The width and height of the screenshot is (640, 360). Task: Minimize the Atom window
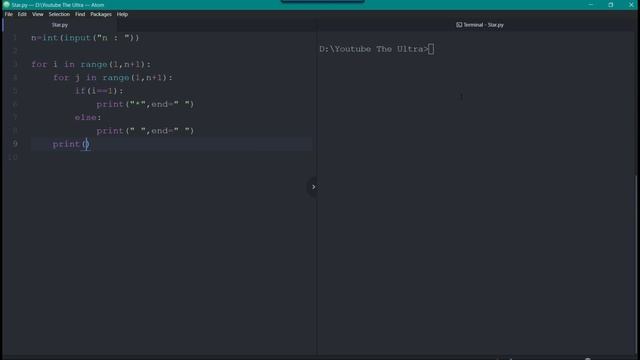pos(591,5)
